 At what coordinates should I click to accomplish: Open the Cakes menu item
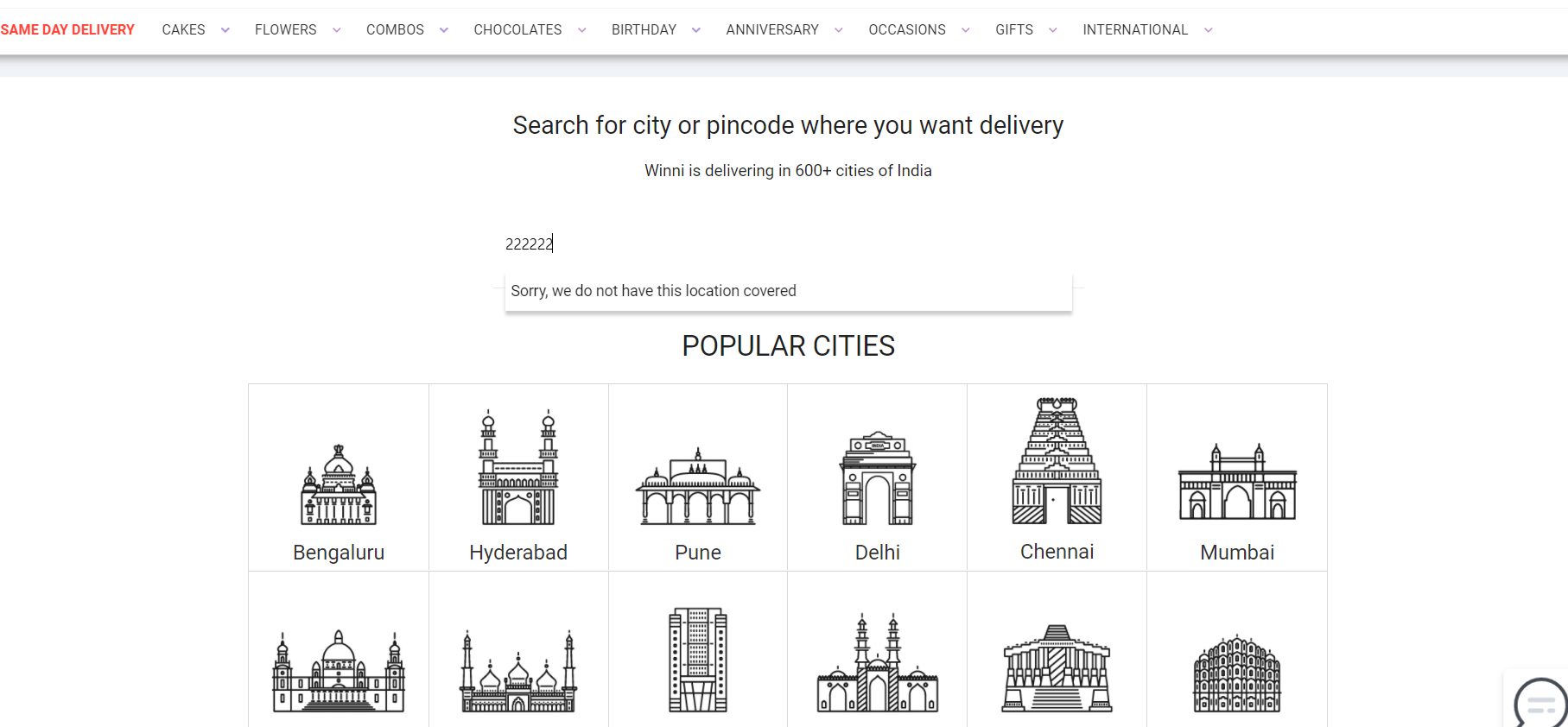(184, 30)
